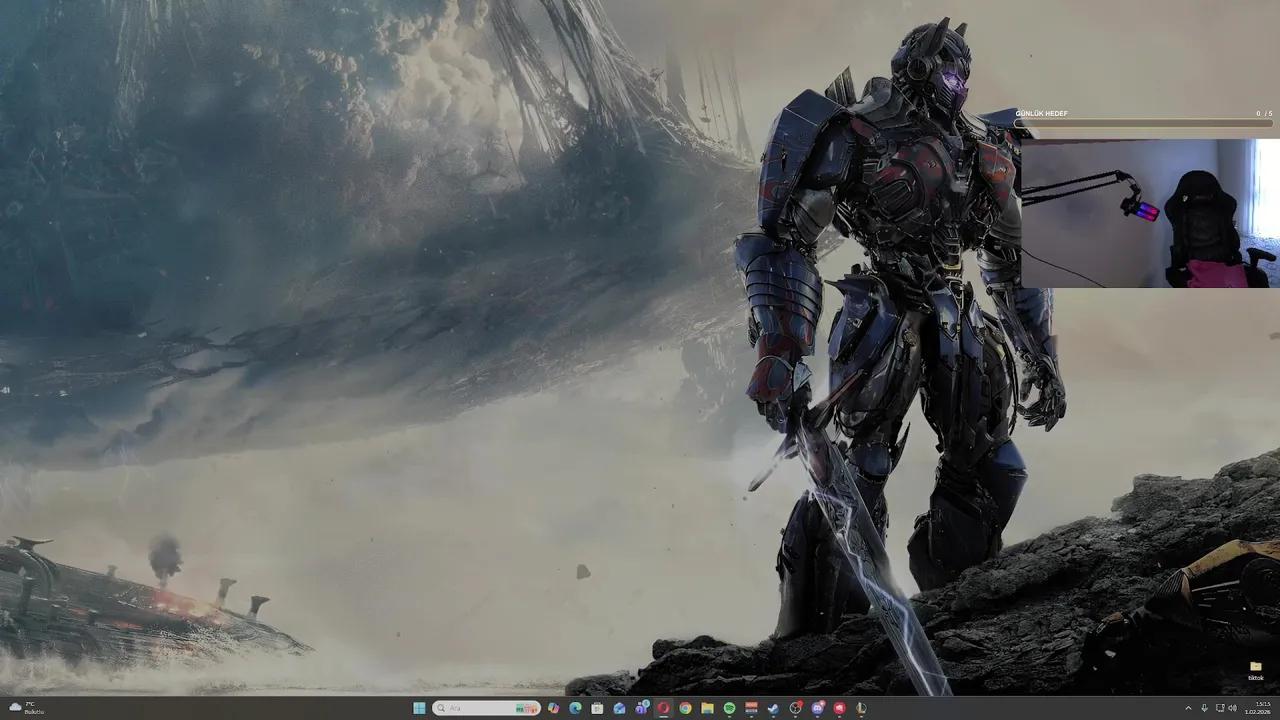Click the Günlük Hedef progress bar
The height and width of the screenshot is (720, 1280).
(x=1143, y=123)
